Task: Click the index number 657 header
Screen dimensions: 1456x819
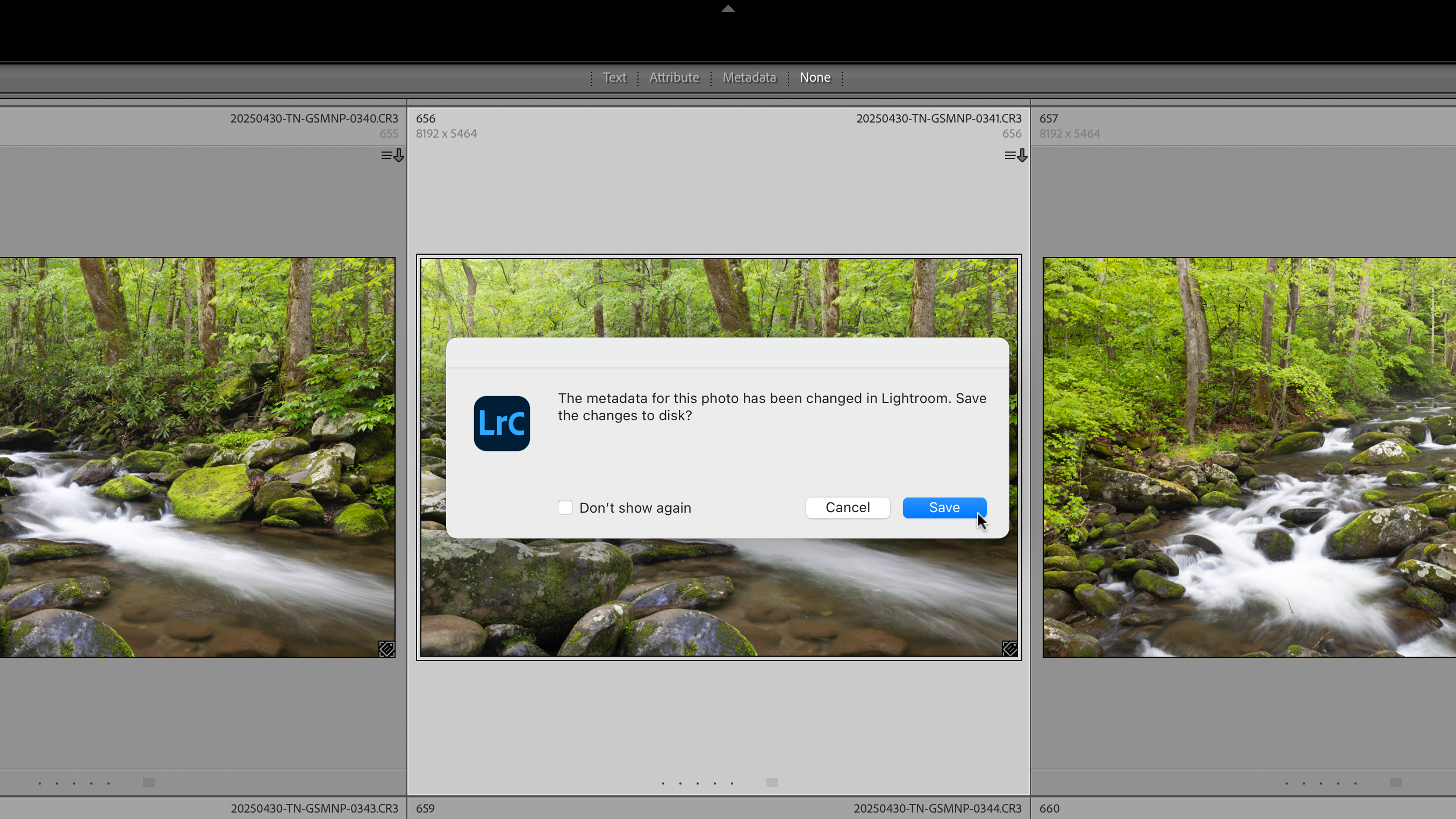Action: [1049, 118]
